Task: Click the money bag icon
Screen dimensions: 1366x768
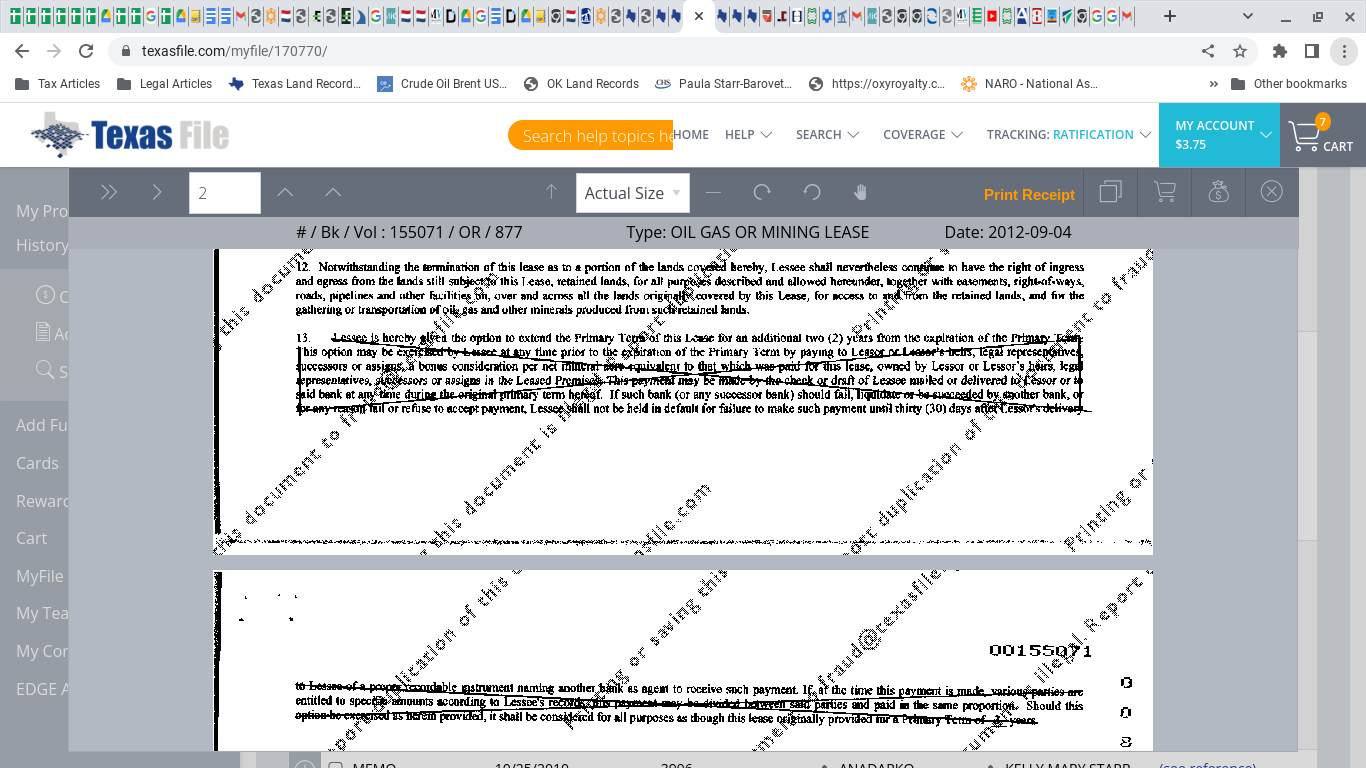Action: [x=1218, y=193]
